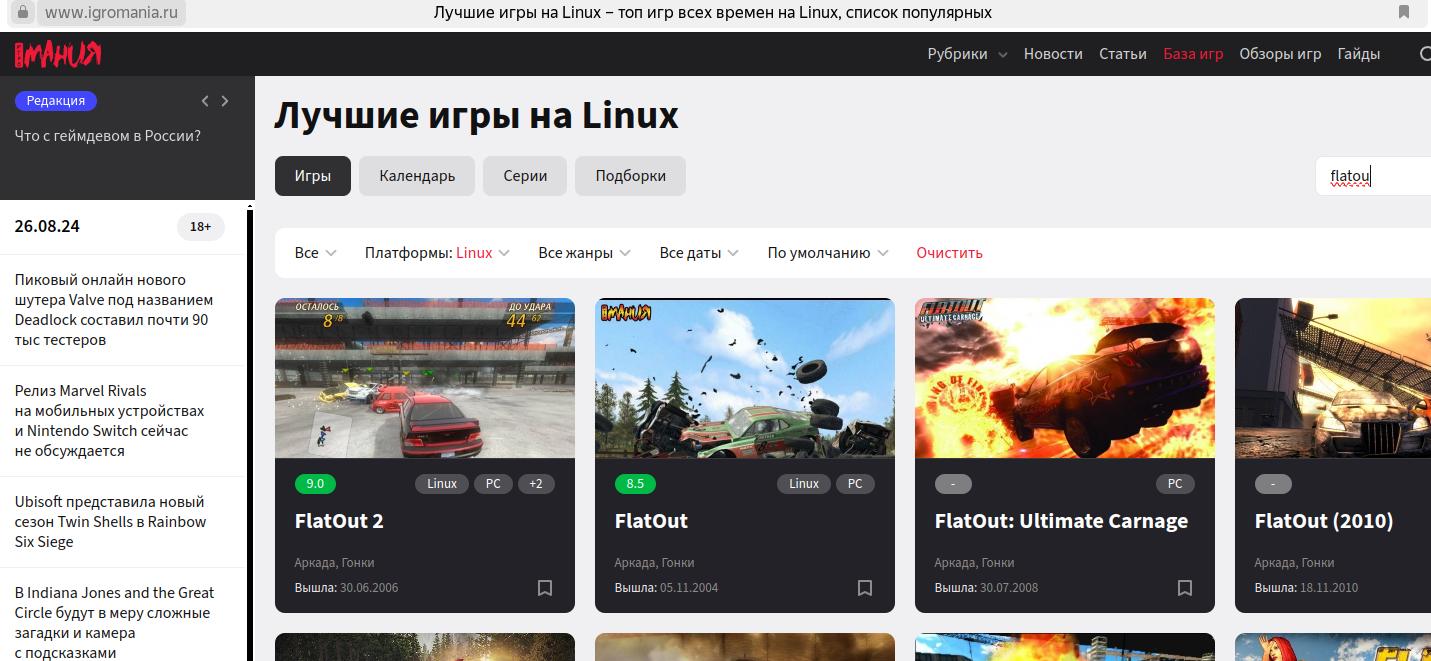
Task: Click the PC platform tag on FlatOut 2
Action: [x=493, y=484]
